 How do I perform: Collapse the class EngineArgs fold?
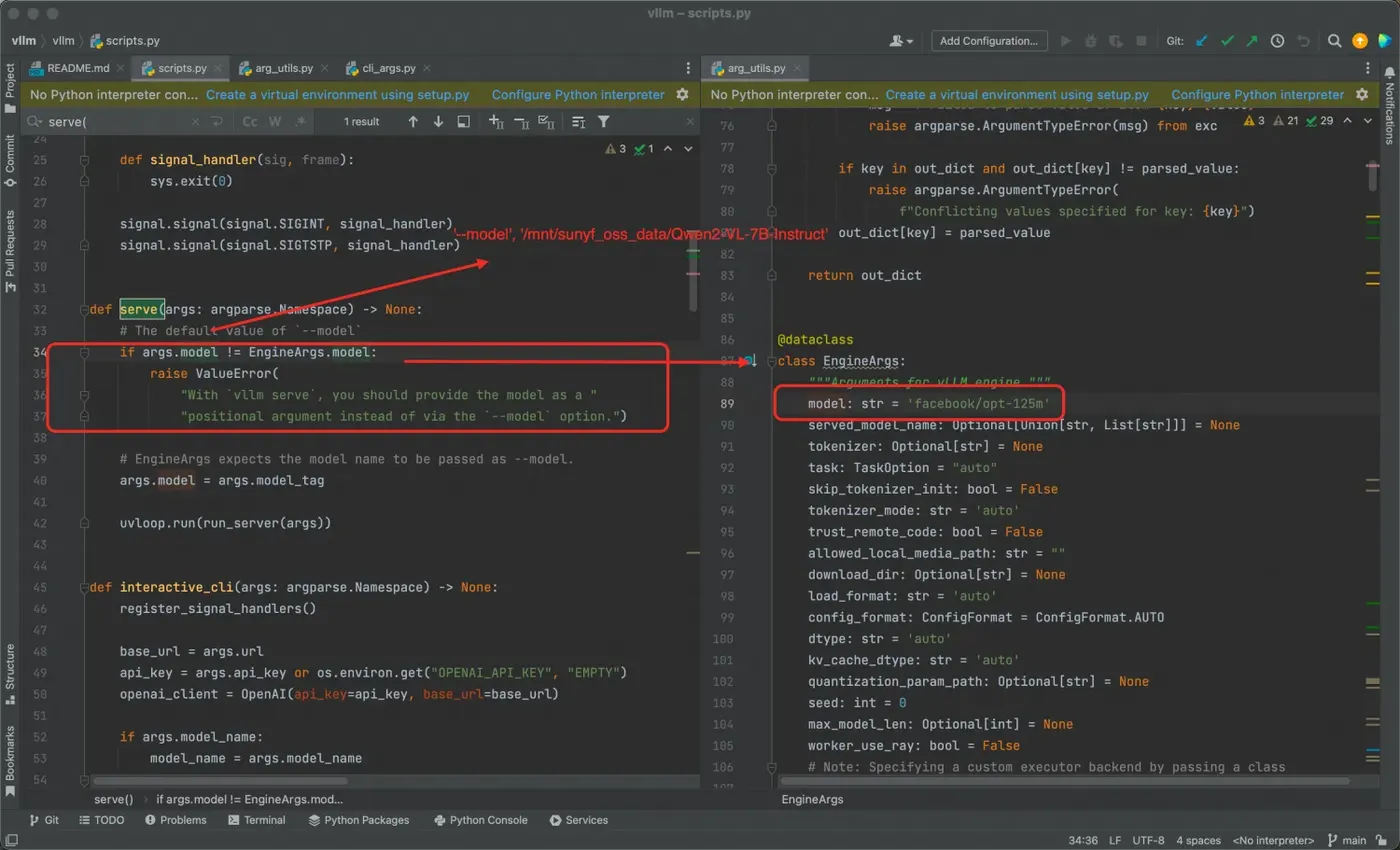click(770, 361)
